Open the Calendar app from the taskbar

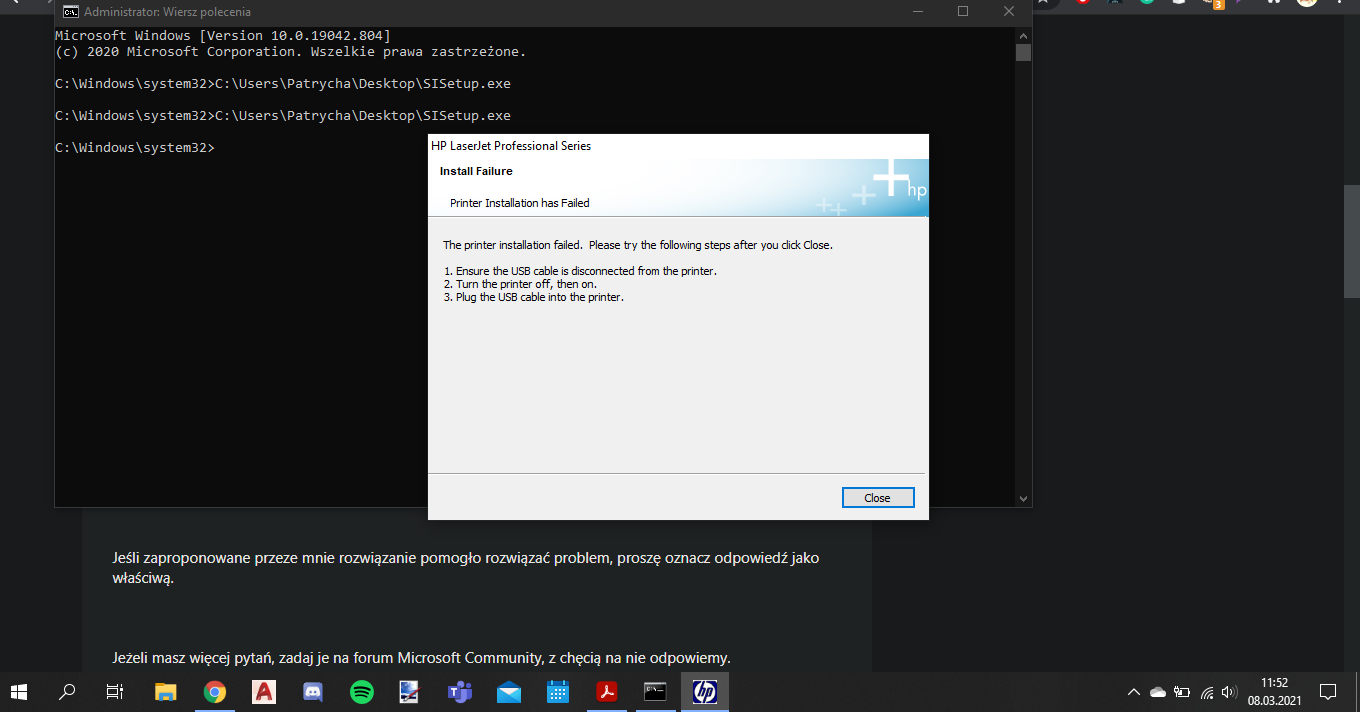558,691
